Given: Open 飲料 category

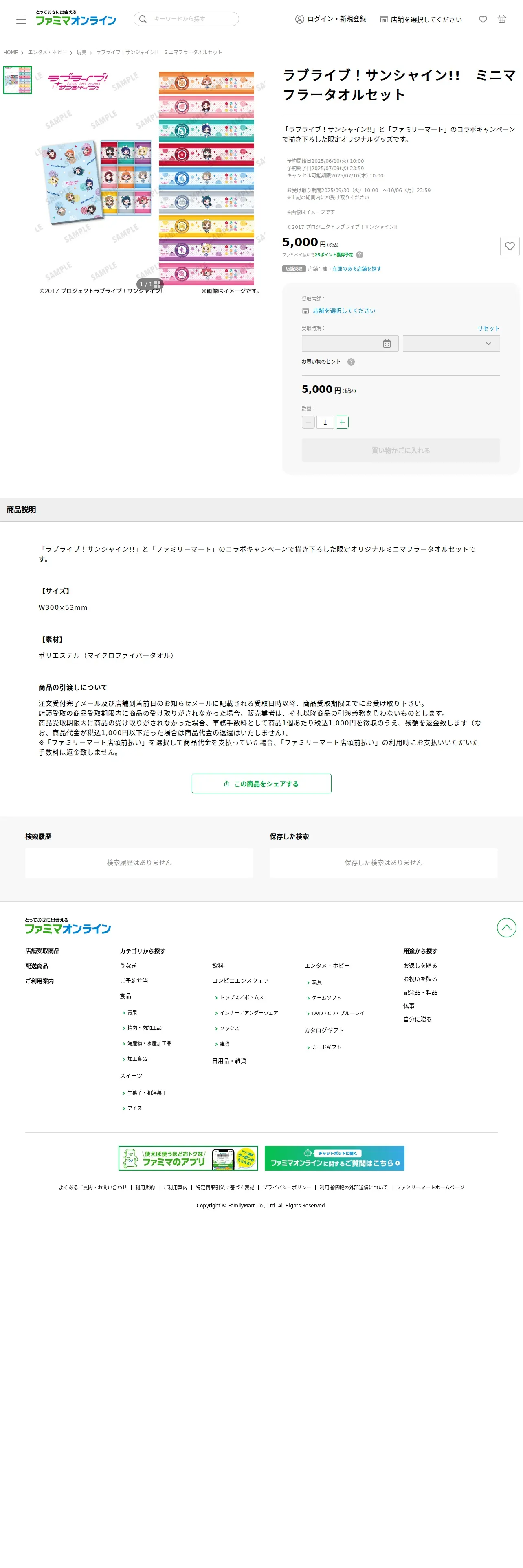Looking at the screenshot, I should pos(218,966).
